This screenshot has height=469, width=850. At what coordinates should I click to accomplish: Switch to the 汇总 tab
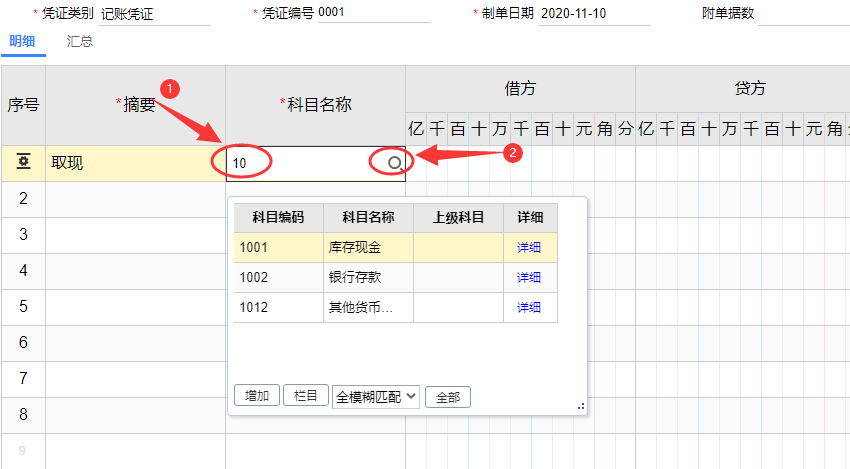click(x=80, y=41)
